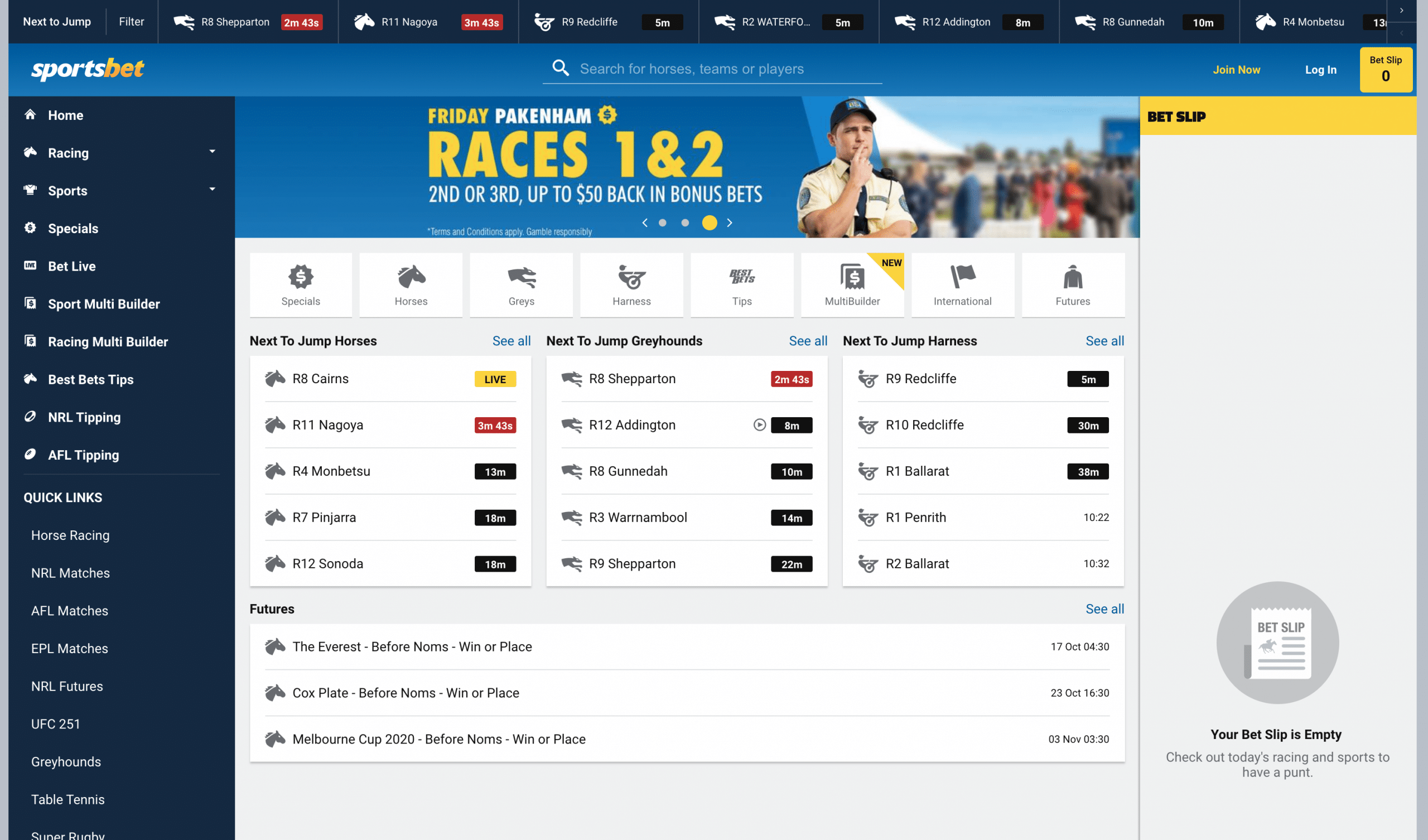Screen dimensions: 1428x840
Task: Go to next banner slide
Action: point(729,223)
